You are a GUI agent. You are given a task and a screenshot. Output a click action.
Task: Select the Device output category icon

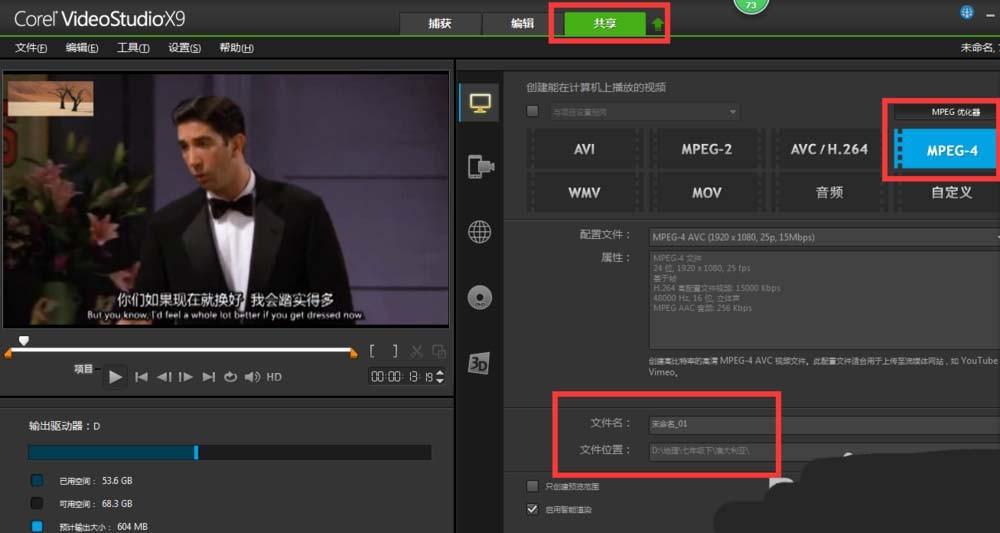point(479,167)
